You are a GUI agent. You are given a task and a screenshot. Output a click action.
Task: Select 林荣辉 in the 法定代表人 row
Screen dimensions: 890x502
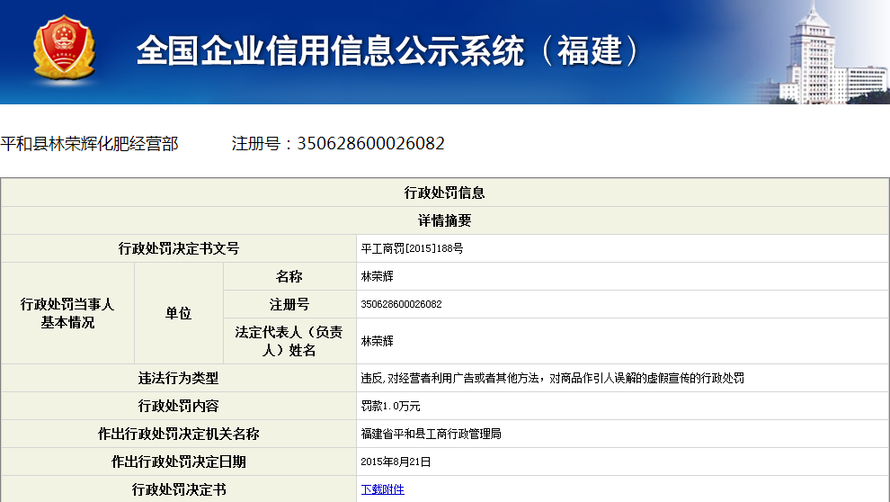click(377, 341)
